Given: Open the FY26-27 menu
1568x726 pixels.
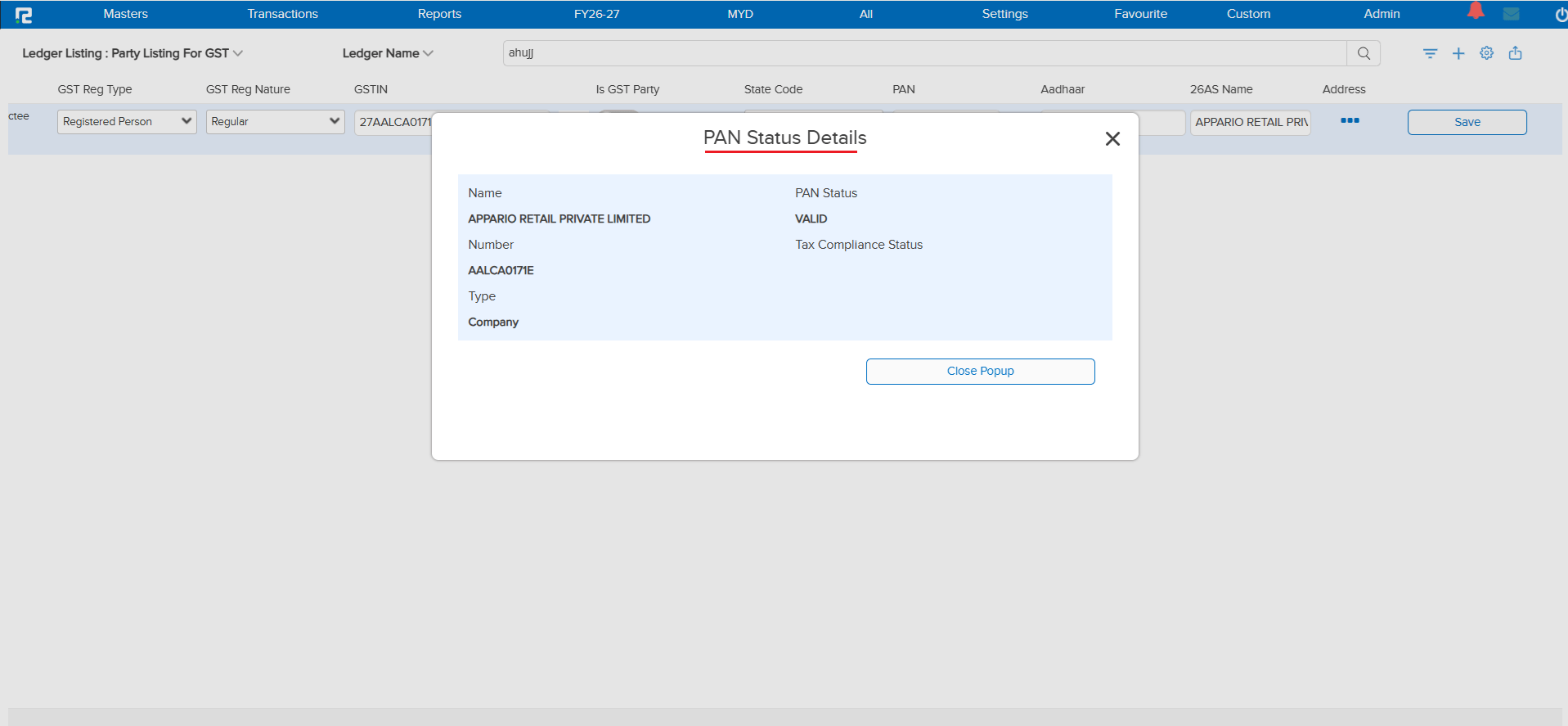Looking at the screenshot, I should click(x=596, y=14).
